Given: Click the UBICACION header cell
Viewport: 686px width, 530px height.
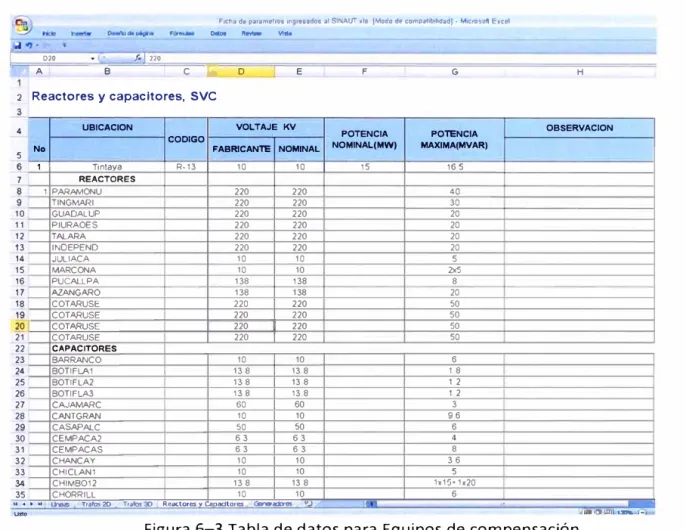Looking at the screenshot, I should (107, 127).
